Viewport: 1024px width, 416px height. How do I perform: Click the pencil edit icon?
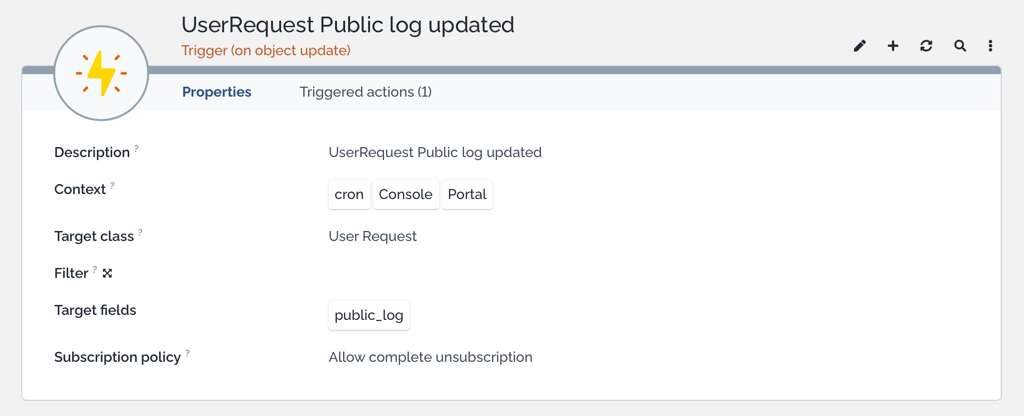859,46
